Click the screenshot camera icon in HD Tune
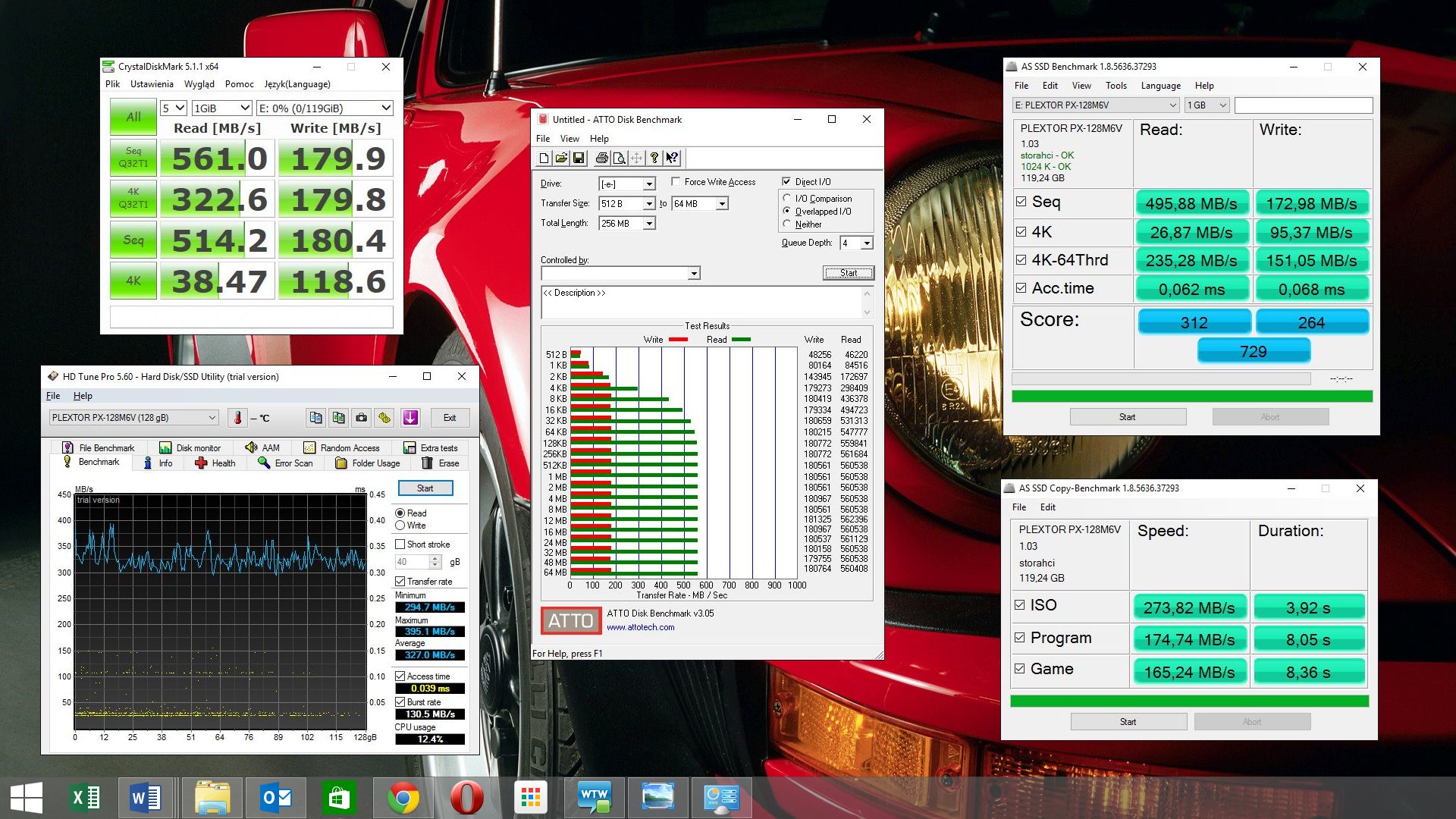Viewport: 1456px width, 819px height. 362,418
